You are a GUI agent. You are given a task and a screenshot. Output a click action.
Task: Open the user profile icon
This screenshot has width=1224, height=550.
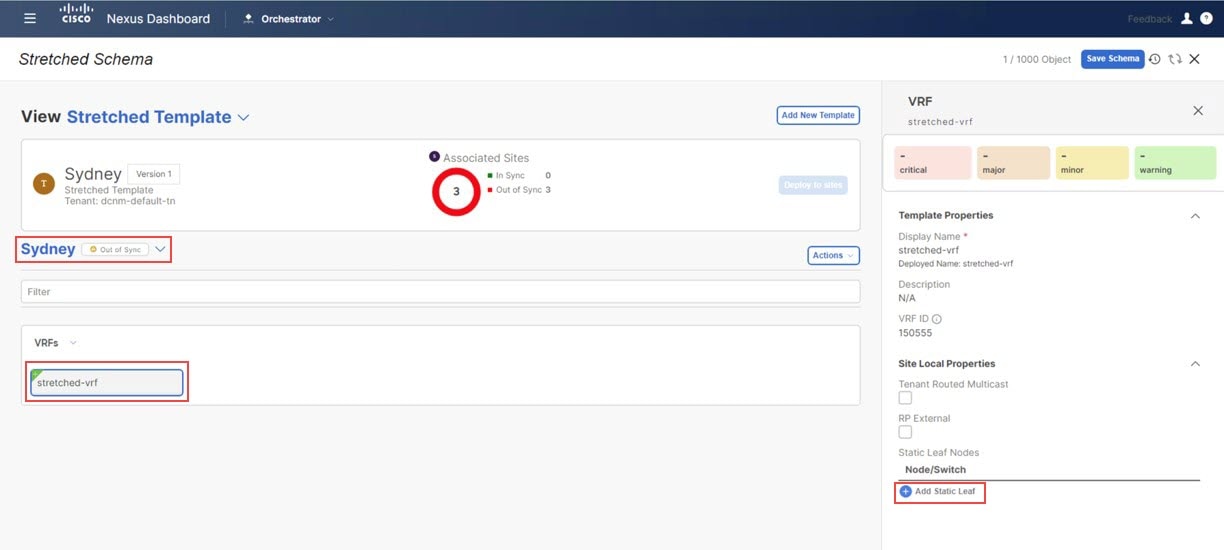pos(1187,18)
